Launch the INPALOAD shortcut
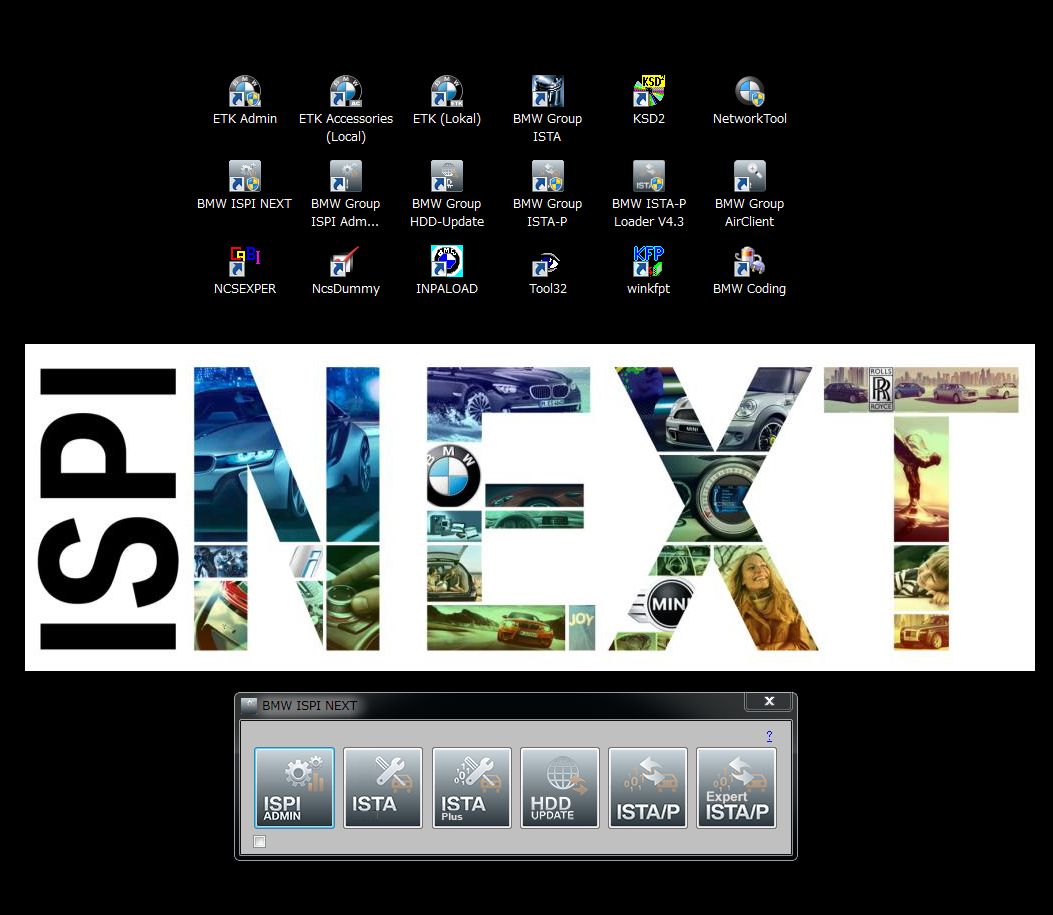Screen dimensions: 1053x915 click(x=447, y=271)
